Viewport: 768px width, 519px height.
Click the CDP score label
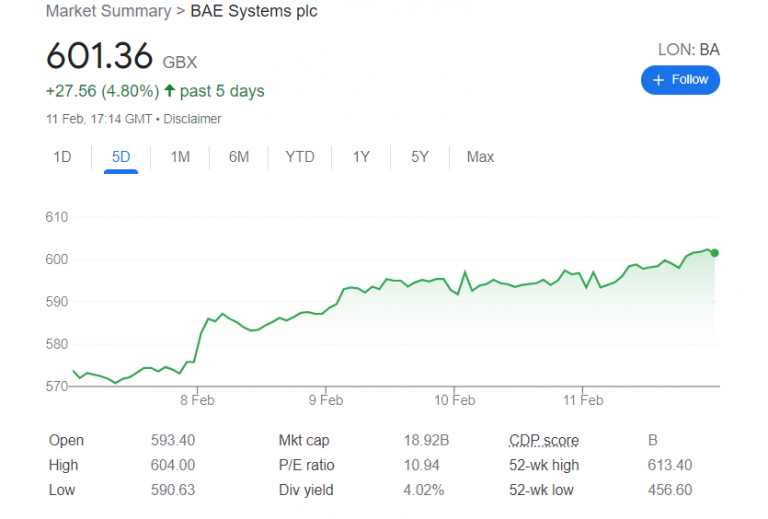point(543,441)
